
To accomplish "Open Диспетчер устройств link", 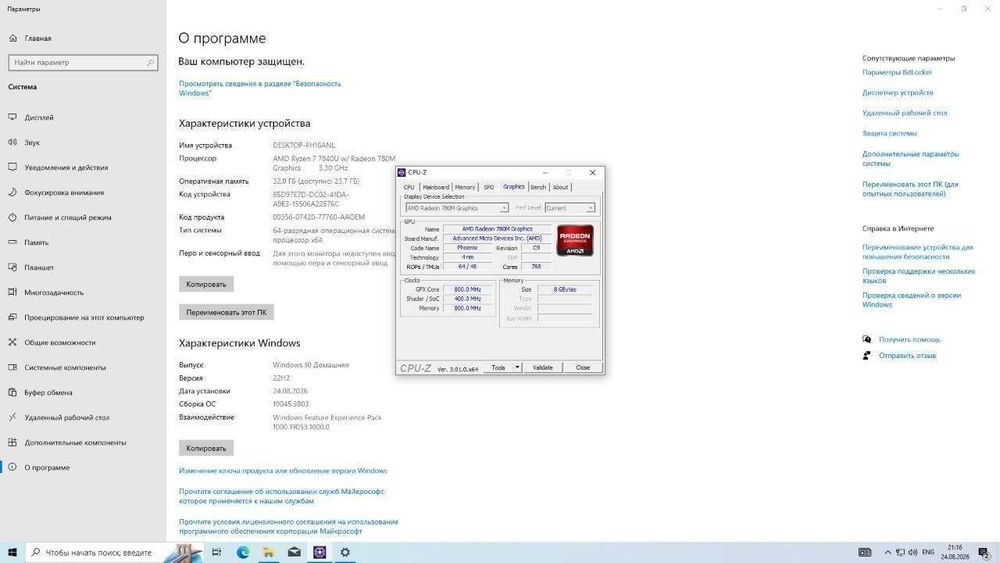I will point(897,92).
